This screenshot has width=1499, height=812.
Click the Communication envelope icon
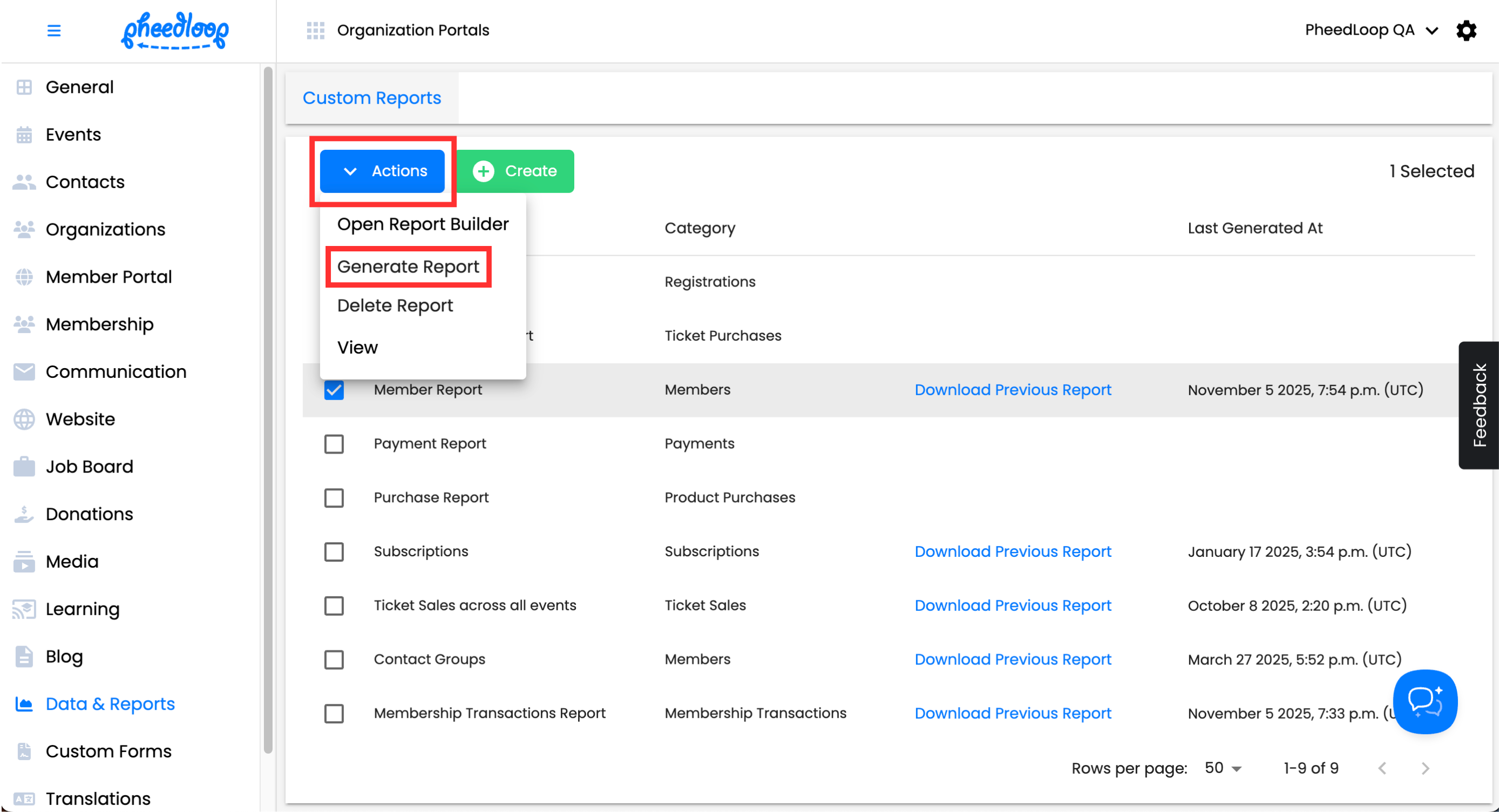[24, 372]
